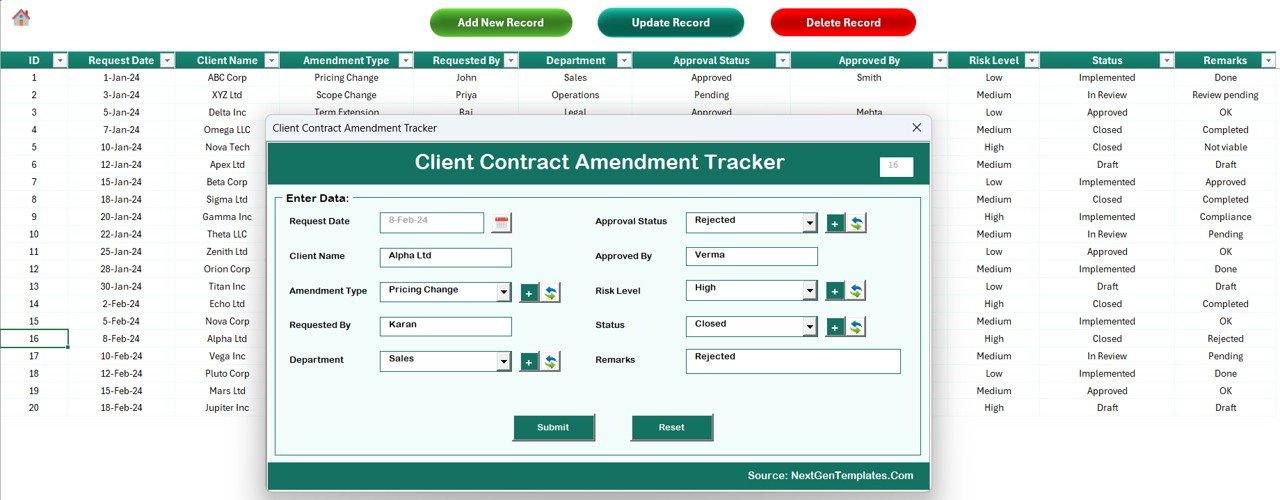Open the Amendment Type column filter
The image size is (1280, 500).
405,61
